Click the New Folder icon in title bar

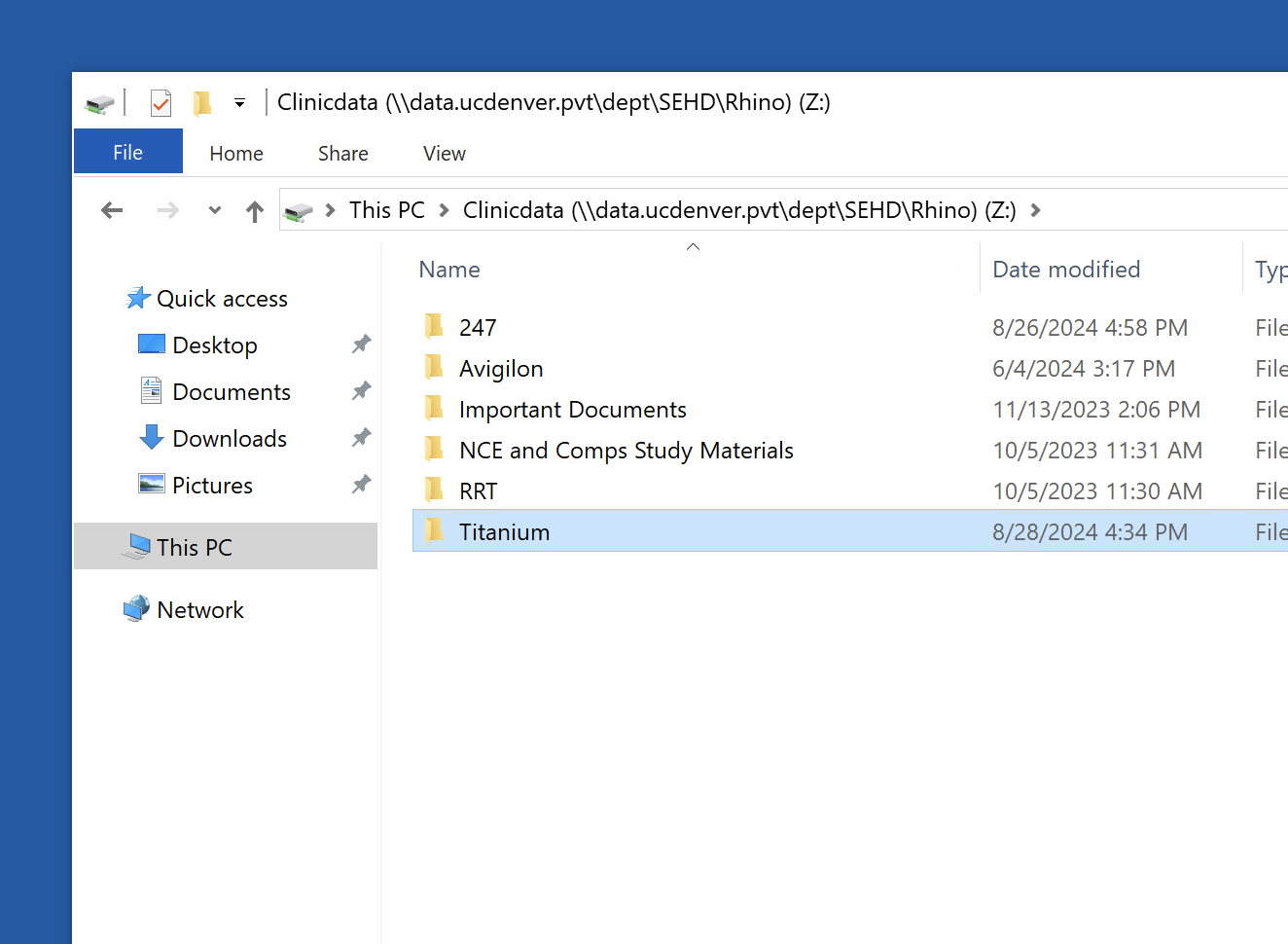202,102
